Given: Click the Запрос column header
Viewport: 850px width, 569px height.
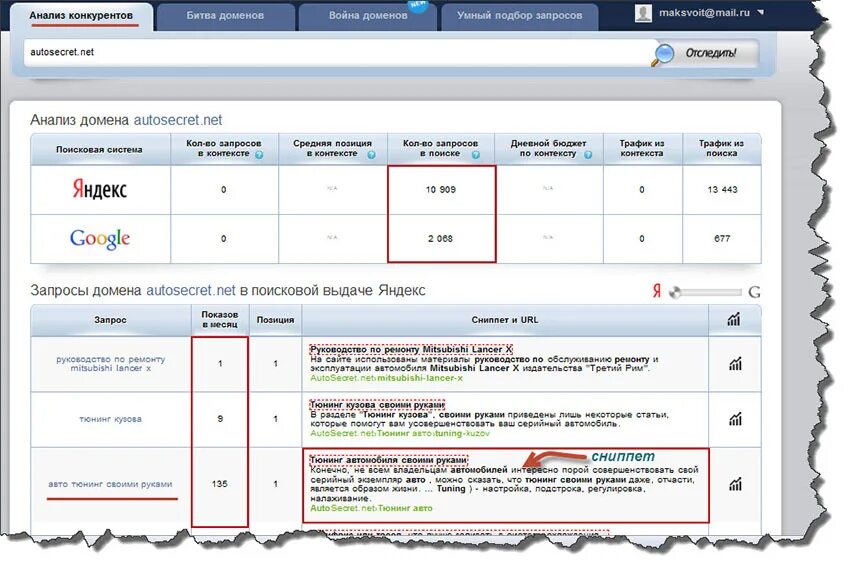Looking at the screenshot, I should click(x=111, y=320).
